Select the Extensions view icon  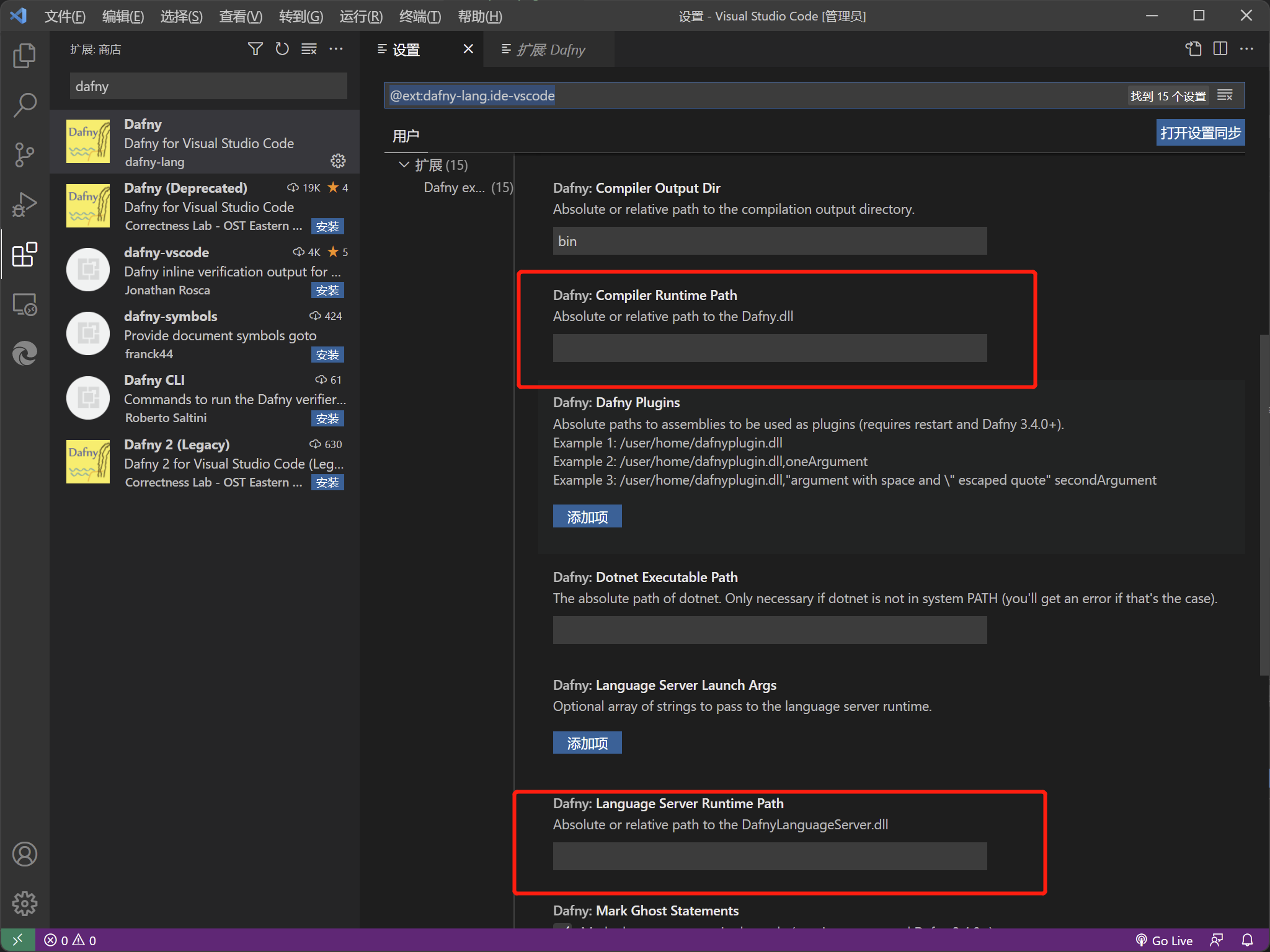tap(25, 254)
